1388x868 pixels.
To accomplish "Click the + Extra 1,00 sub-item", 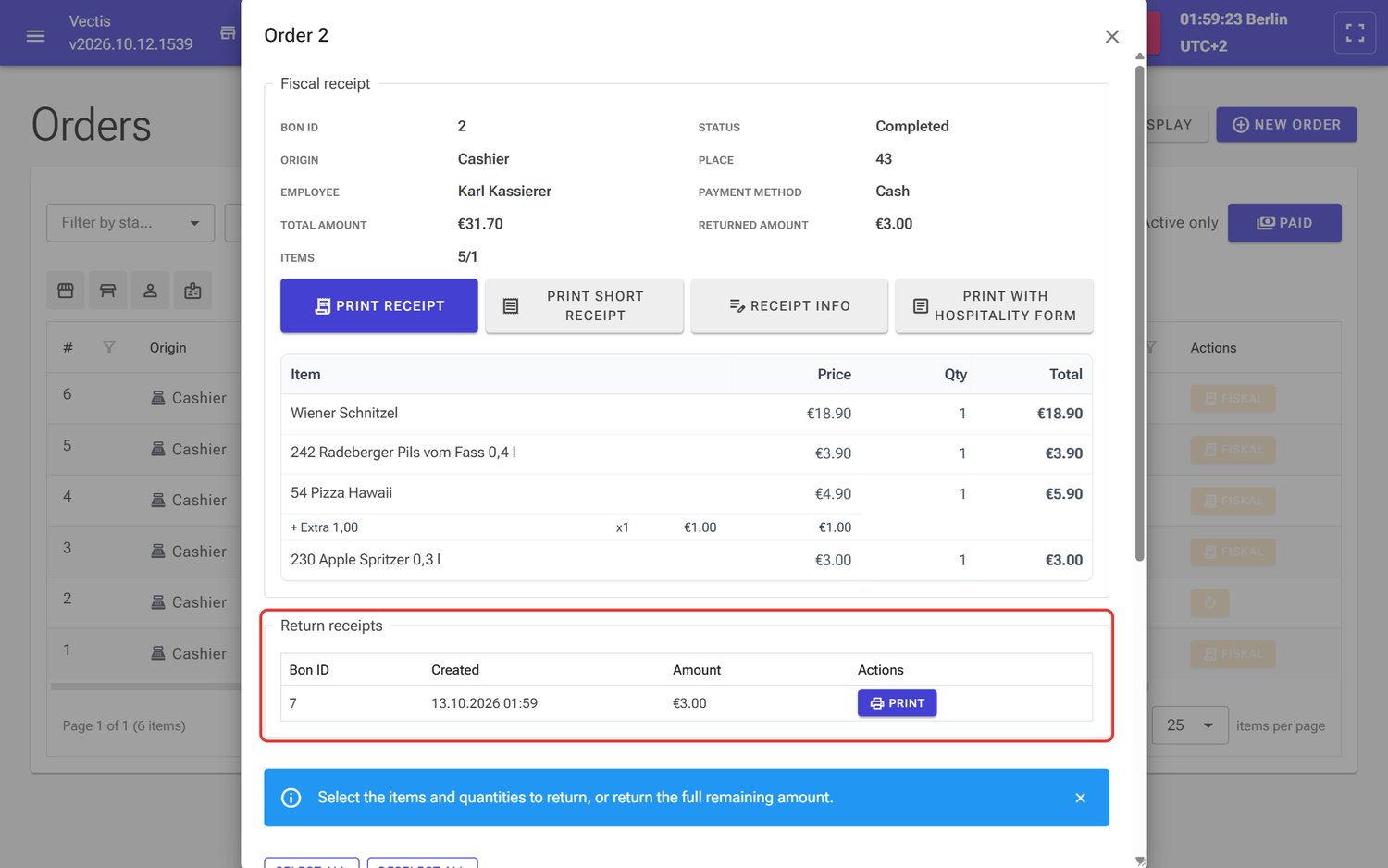I will point(324,527).
